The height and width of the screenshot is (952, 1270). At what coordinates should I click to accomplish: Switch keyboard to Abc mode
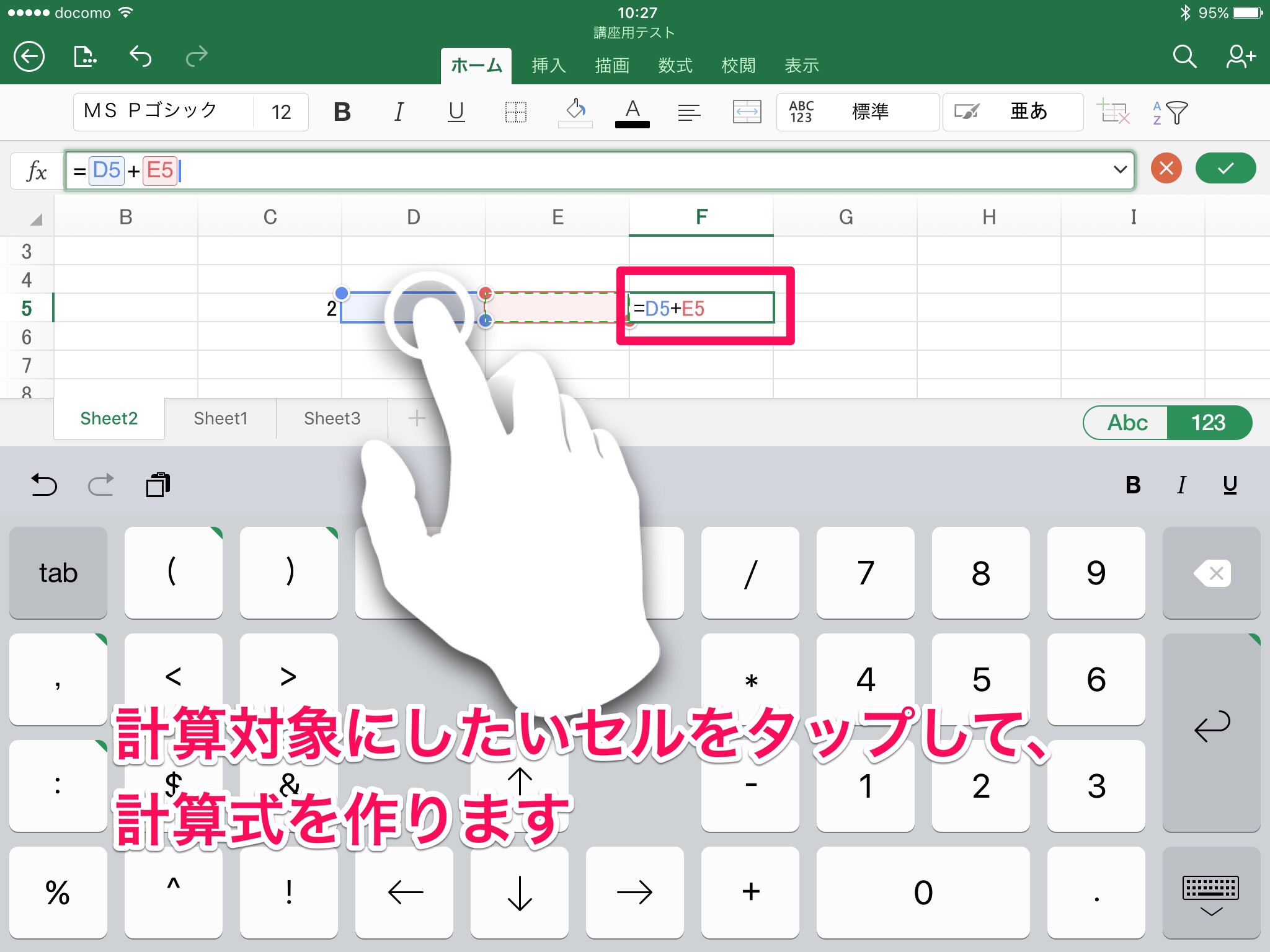pos(1126,423)
